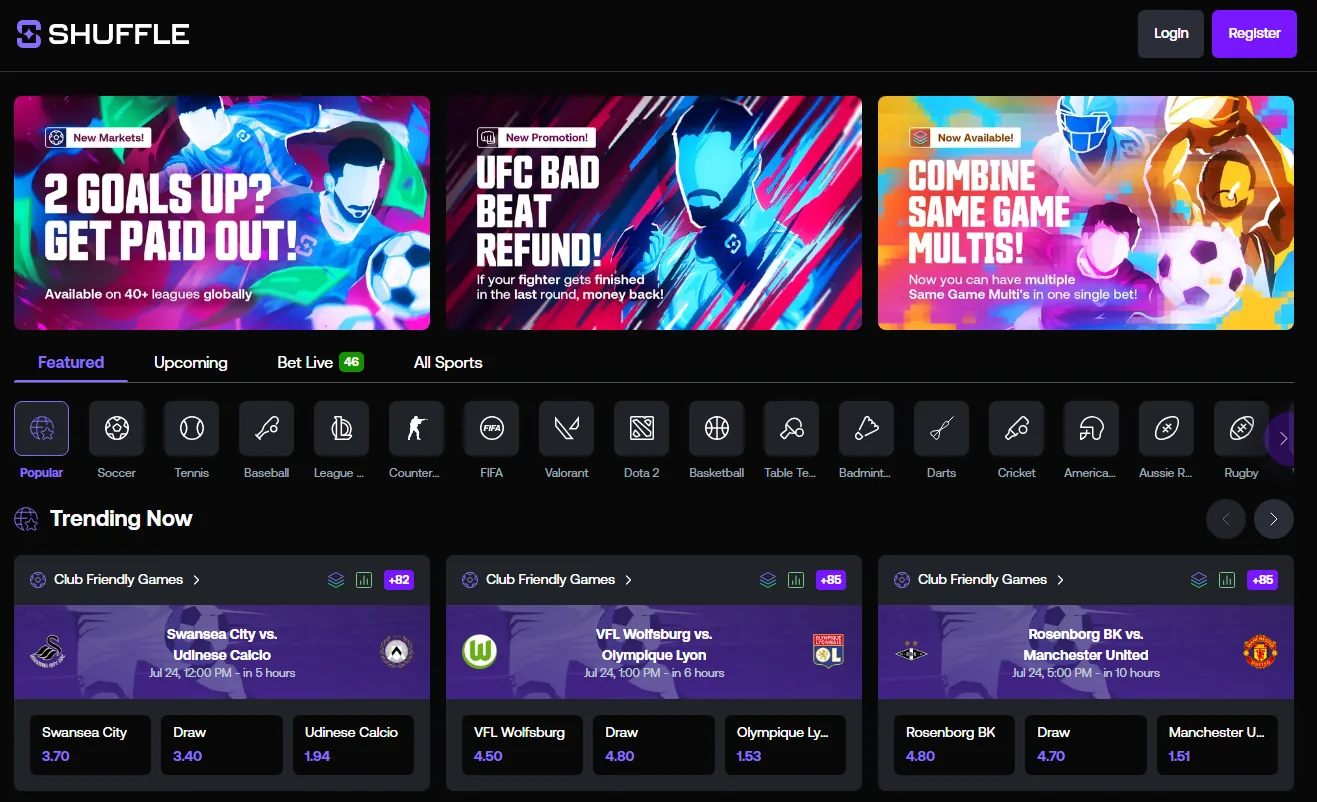Bet on VFL Wolfsburg at 4.50
Screen dimensions: 1317x802
coord(522,745)
